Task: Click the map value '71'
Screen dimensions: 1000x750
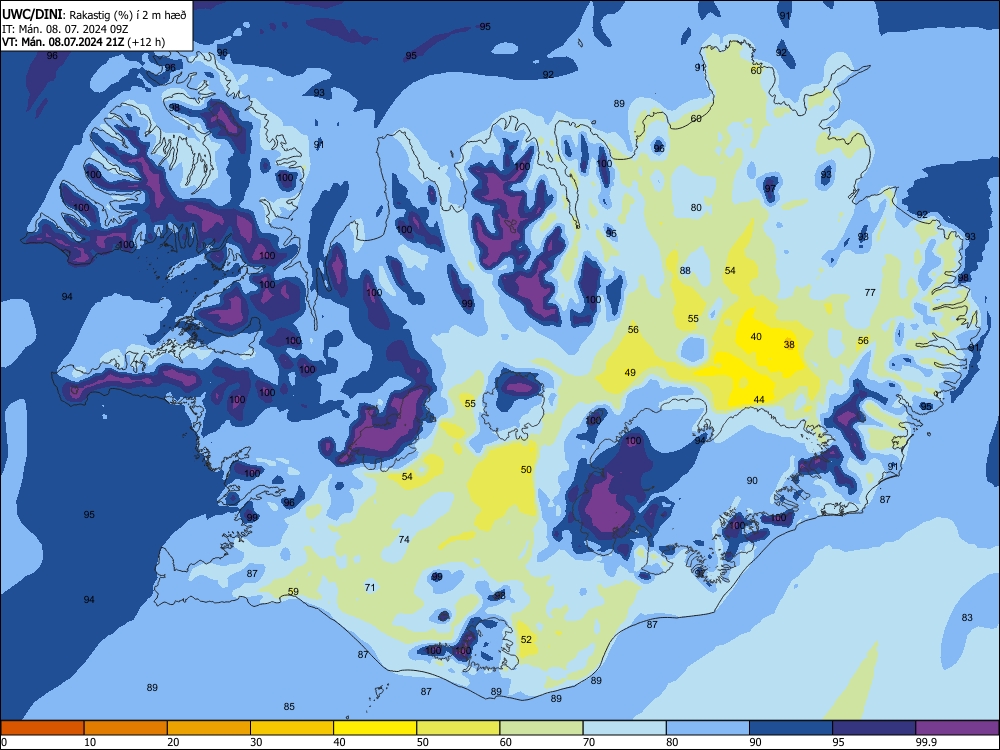Action: [x=370, y=587]
